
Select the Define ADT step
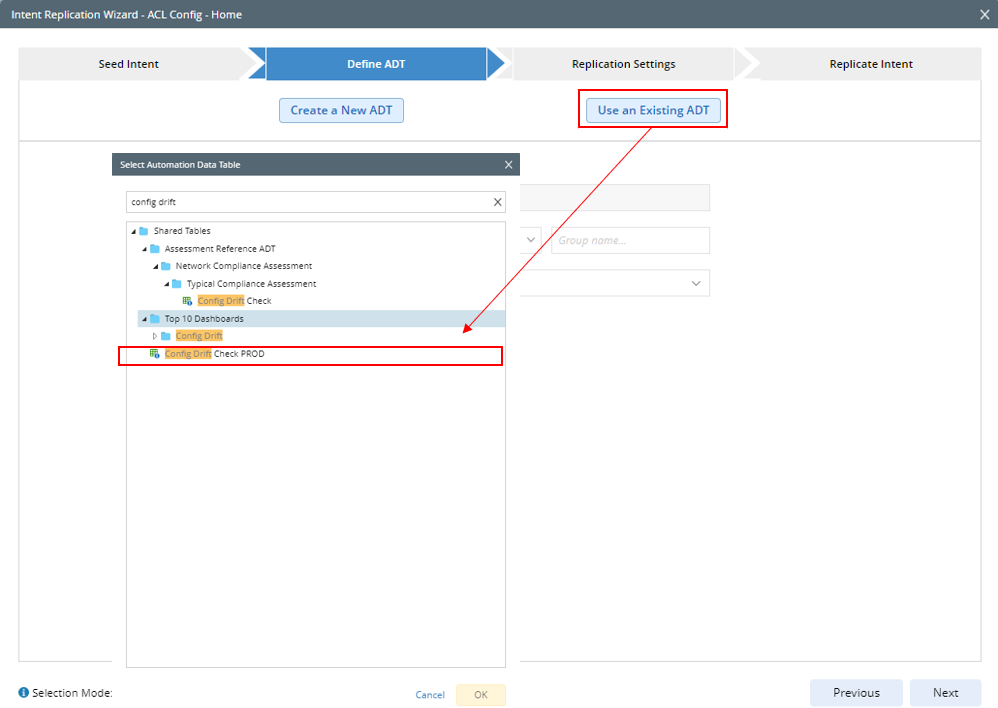click(376, 64)
